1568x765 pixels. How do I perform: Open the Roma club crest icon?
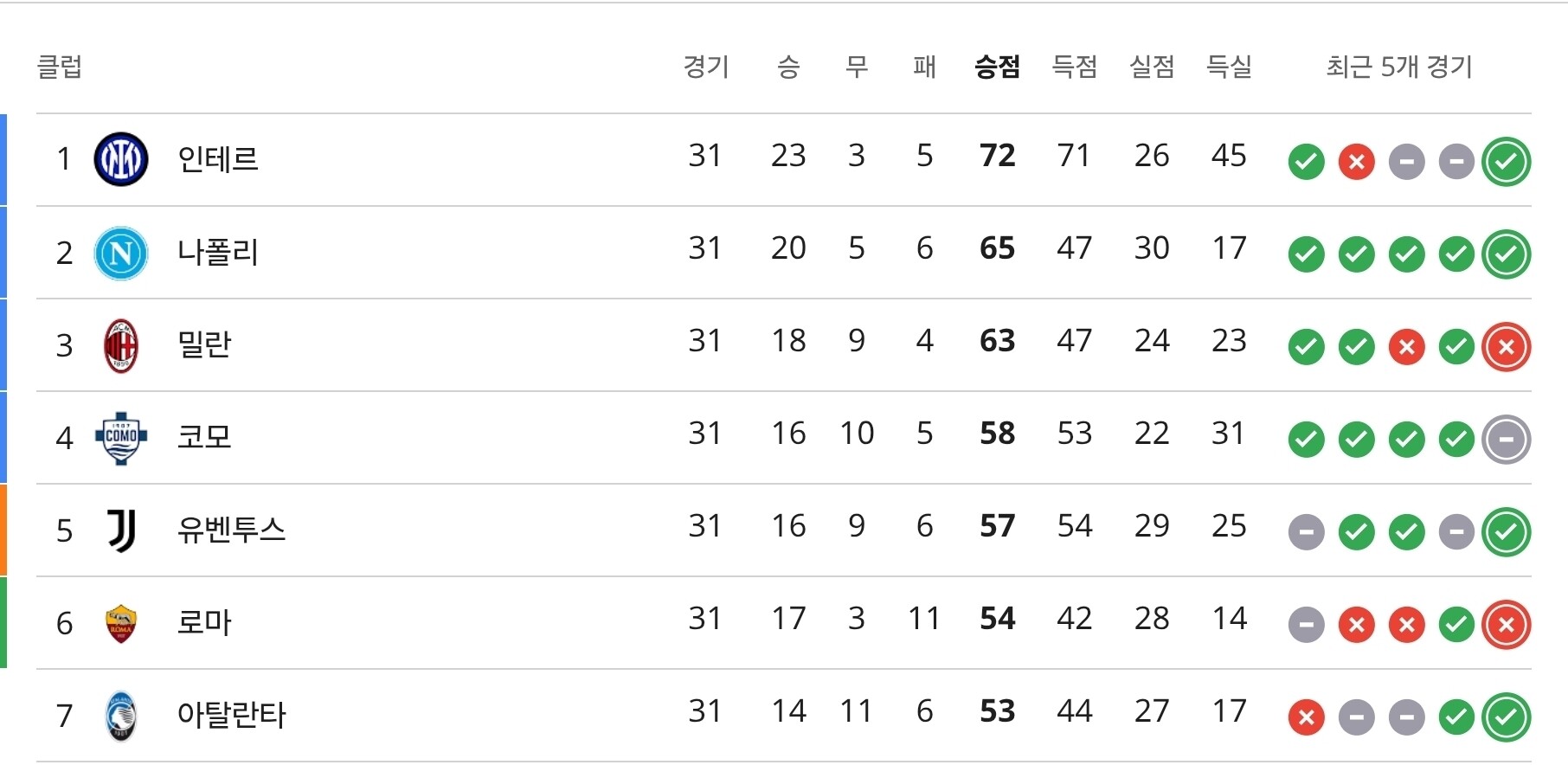[x=121, y=623]
